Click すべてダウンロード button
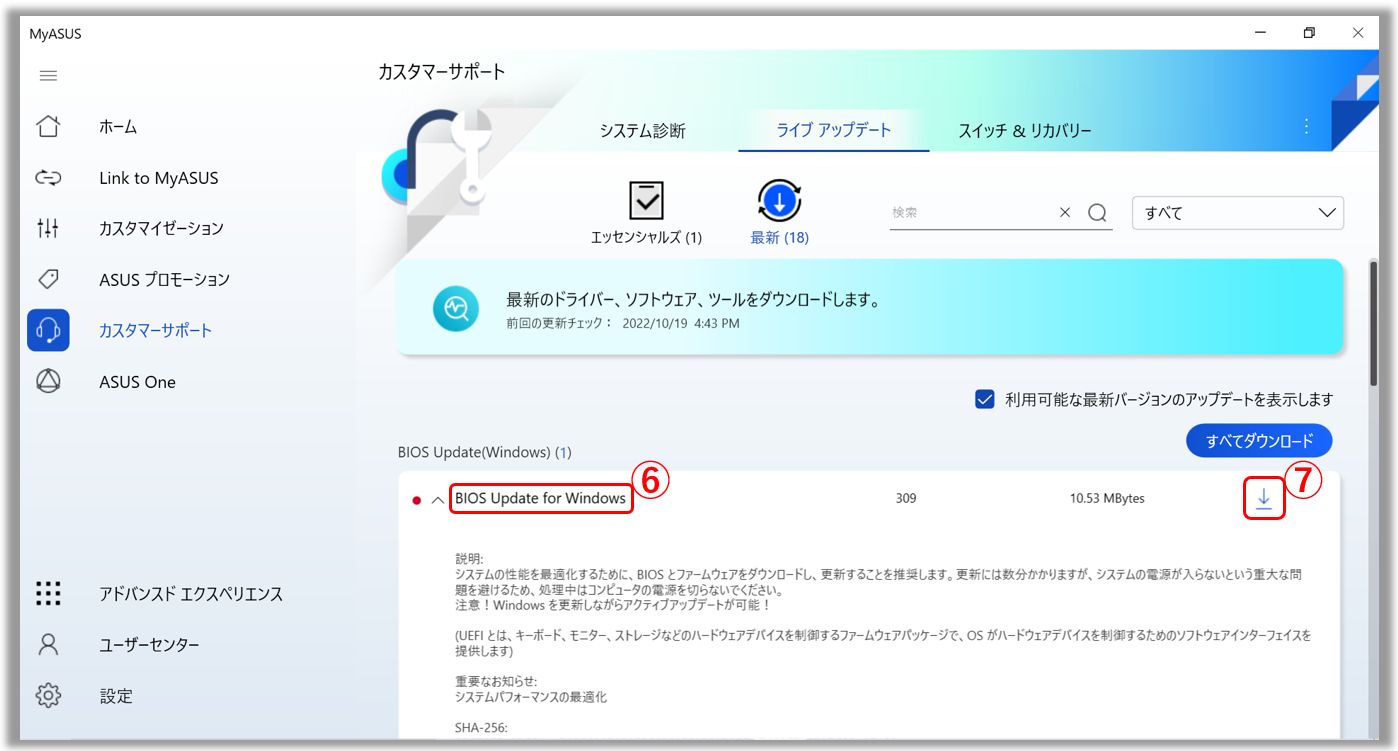This screenshot has height=751, width=1398. click(x=1259, y=441)
